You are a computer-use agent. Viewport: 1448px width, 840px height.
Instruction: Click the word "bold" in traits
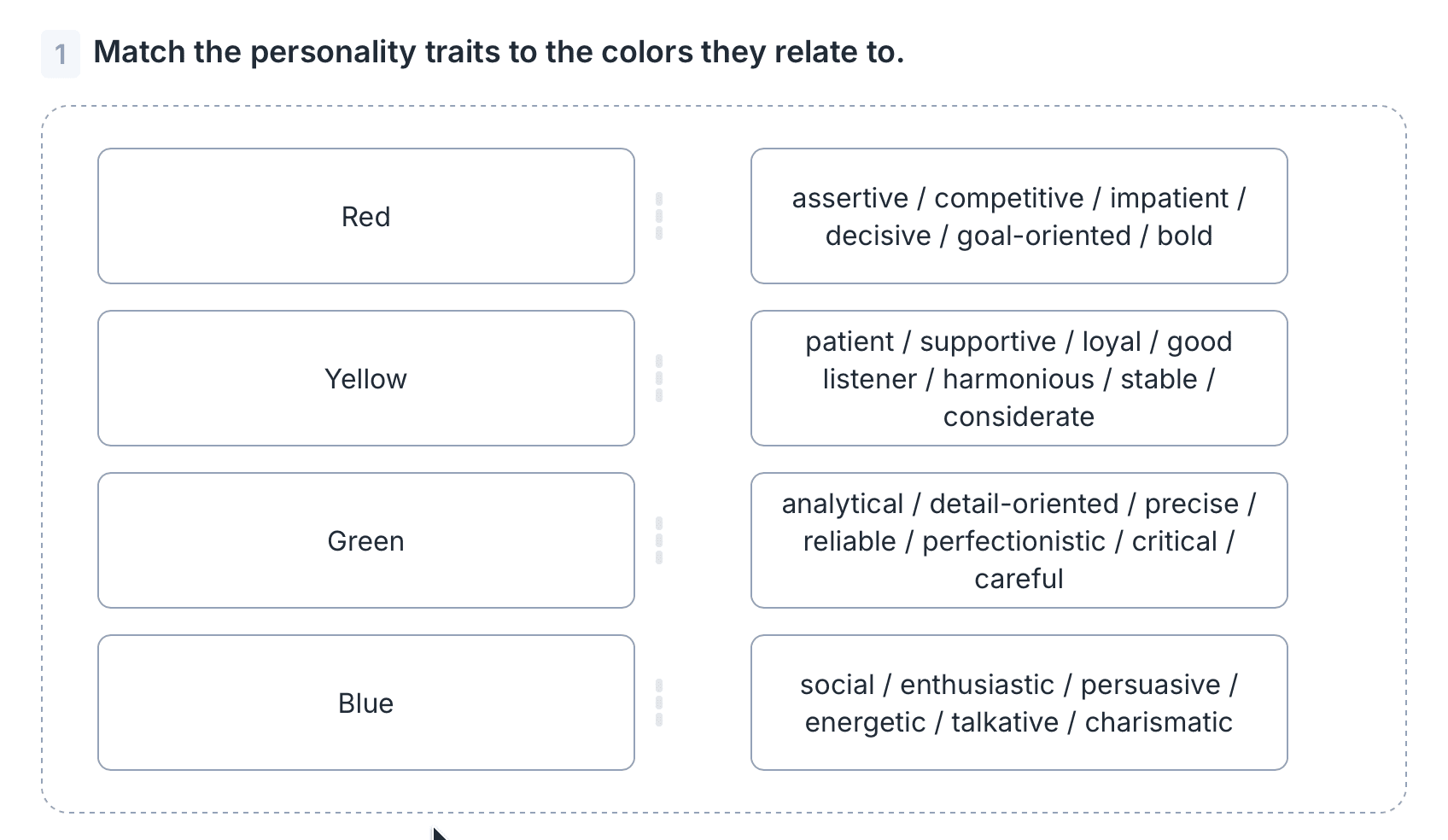coord(1184,236)
